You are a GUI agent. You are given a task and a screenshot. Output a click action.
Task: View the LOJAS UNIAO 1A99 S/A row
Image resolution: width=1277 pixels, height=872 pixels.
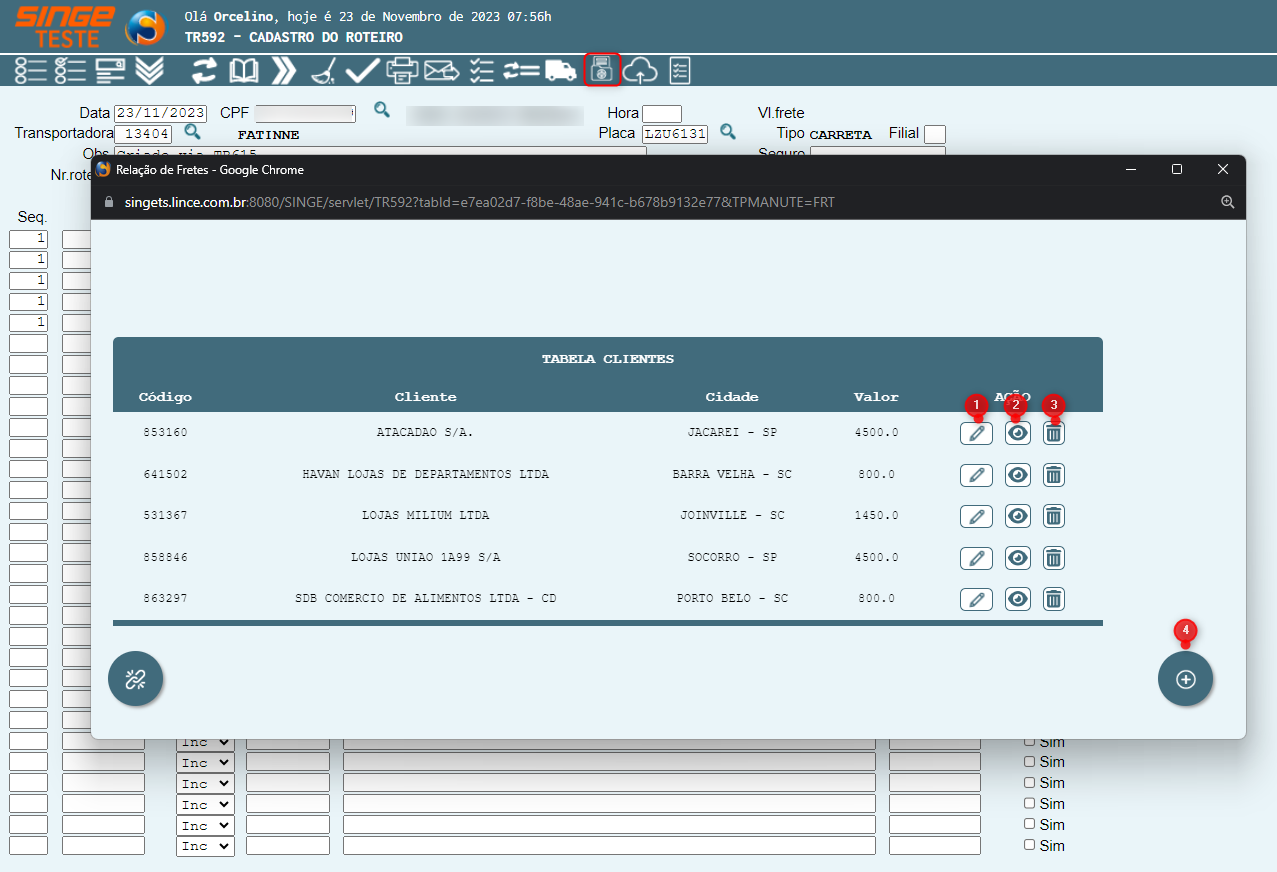tap(1018, 558)
